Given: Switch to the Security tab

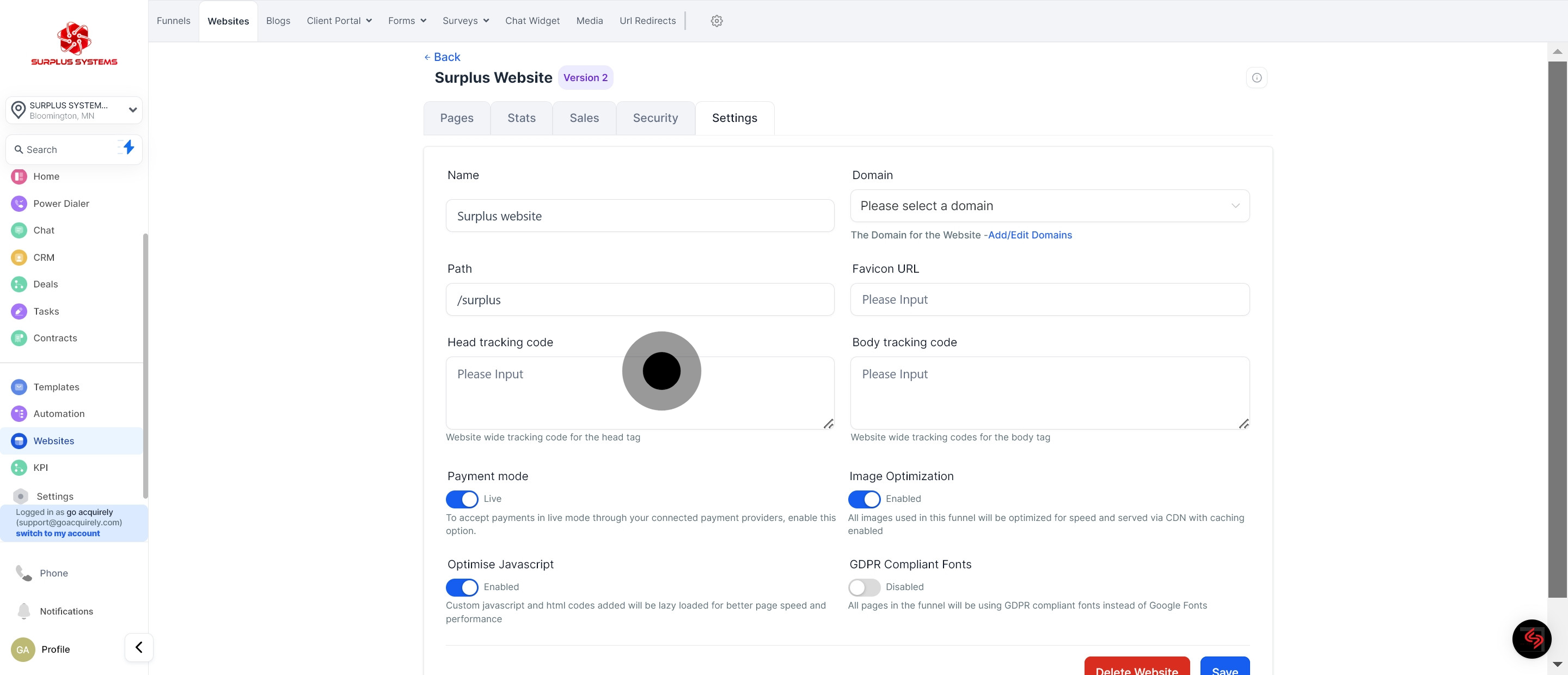Looking at the screenshot, I should (655, 118).
